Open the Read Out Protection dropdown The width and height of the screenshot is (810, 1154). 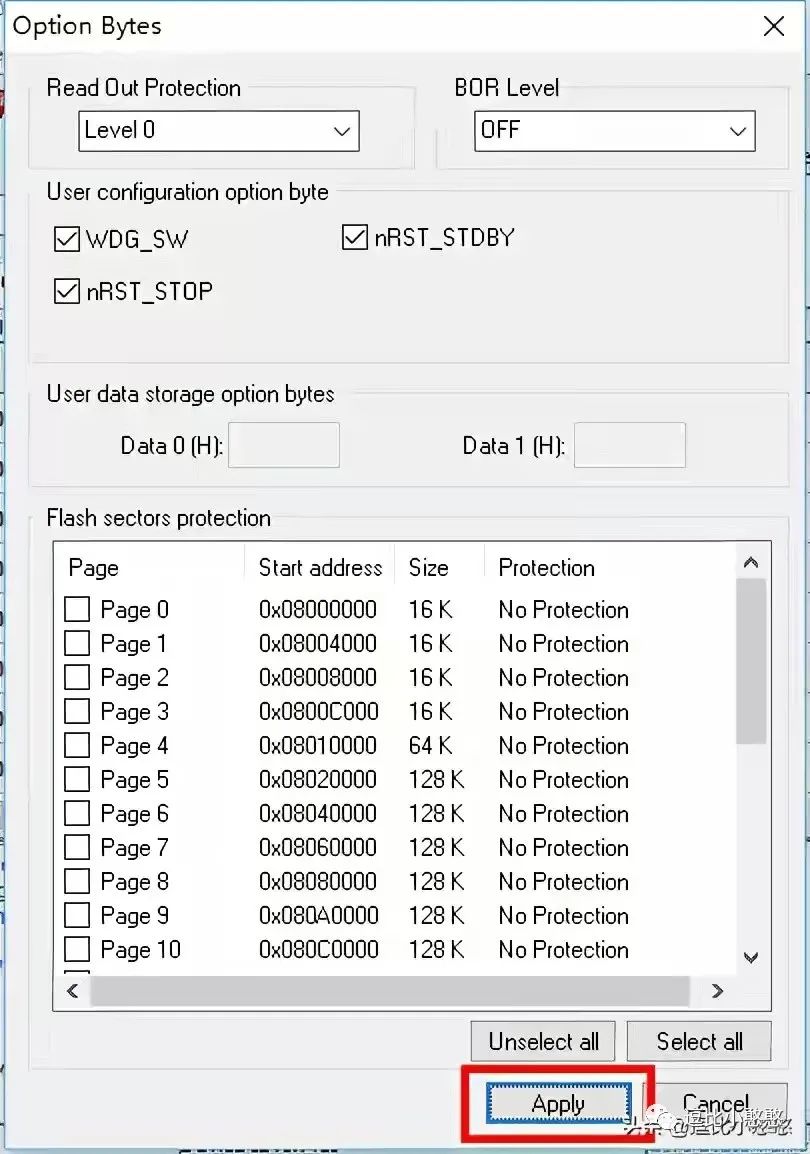pos(218,131)
